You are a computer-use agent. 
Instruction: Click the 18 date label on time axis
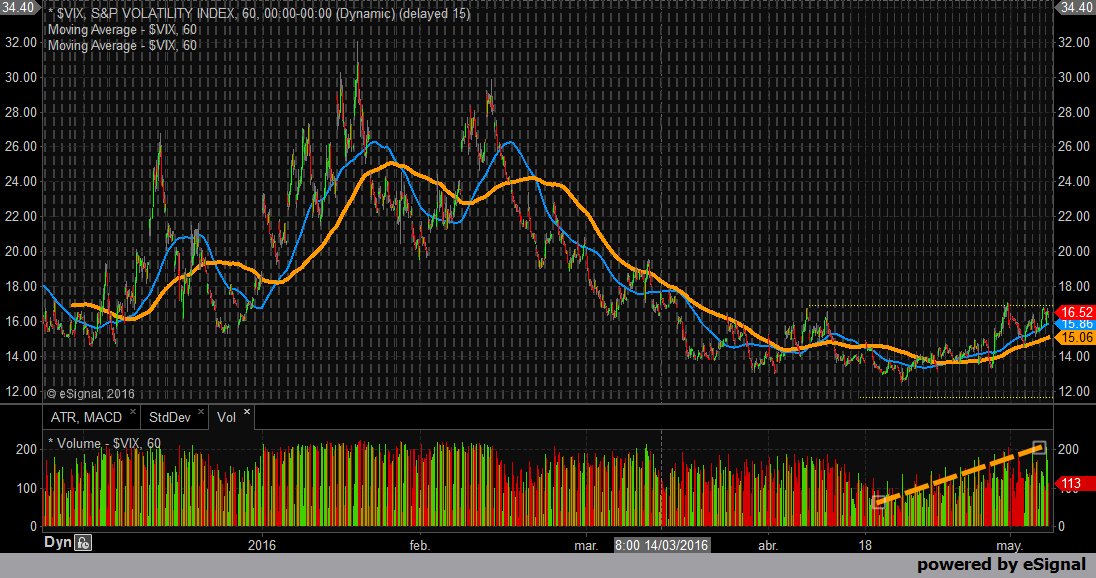point(865,545)
